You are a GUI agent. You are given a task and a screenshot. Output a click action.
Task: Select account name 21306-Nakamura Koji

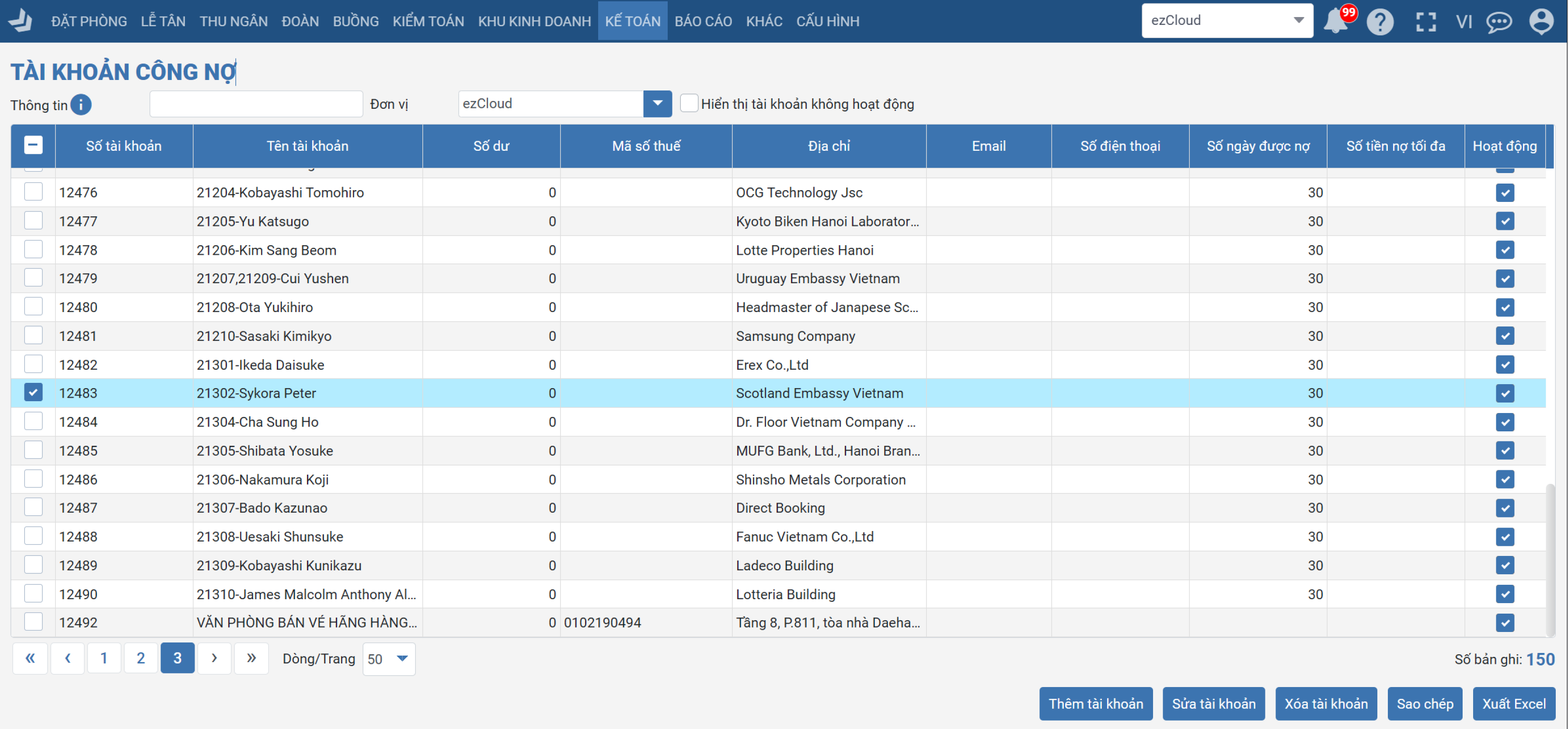[262, 479]
